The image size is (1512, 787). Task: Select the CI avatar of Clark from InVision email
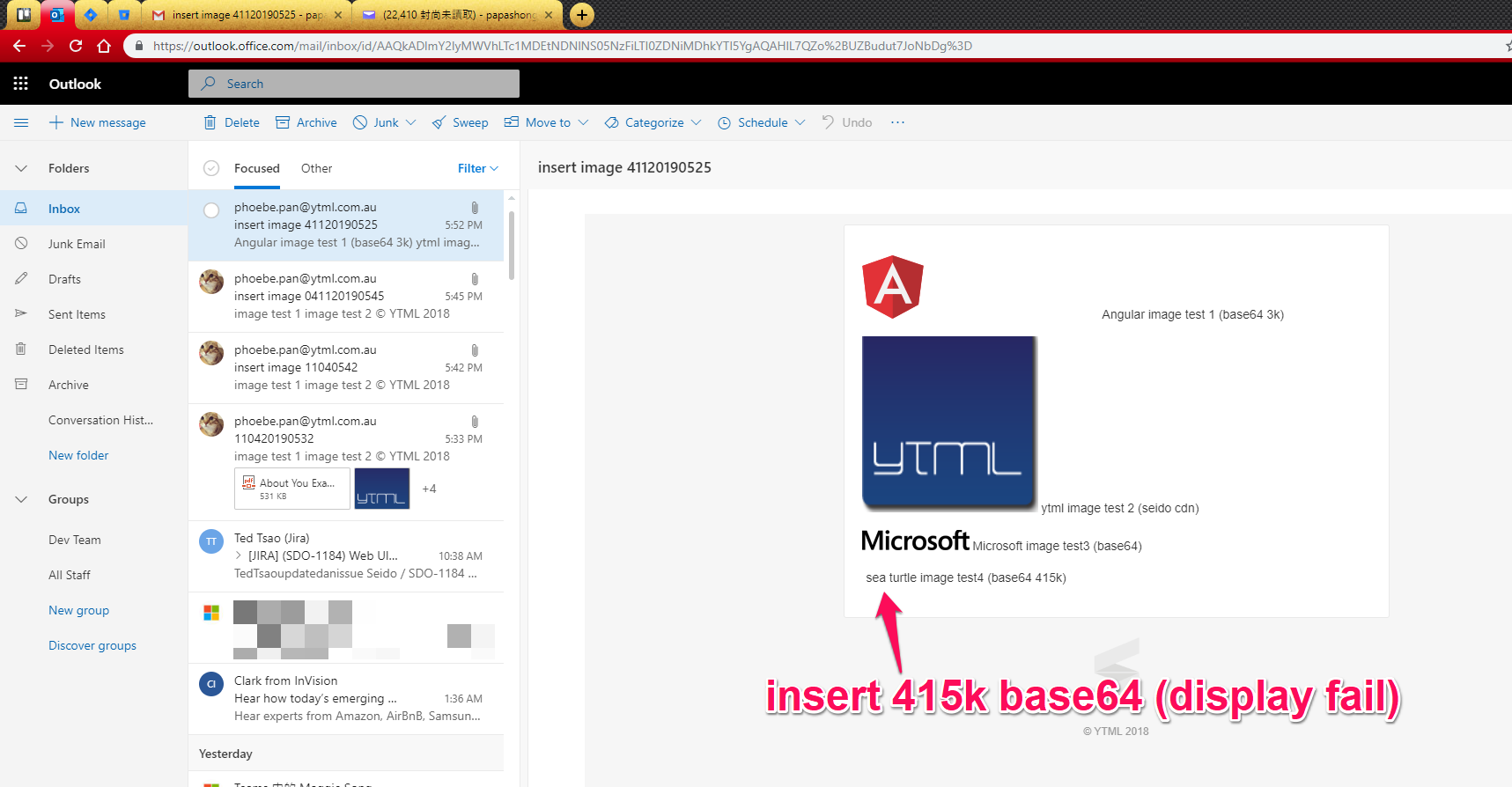[211, 684]
